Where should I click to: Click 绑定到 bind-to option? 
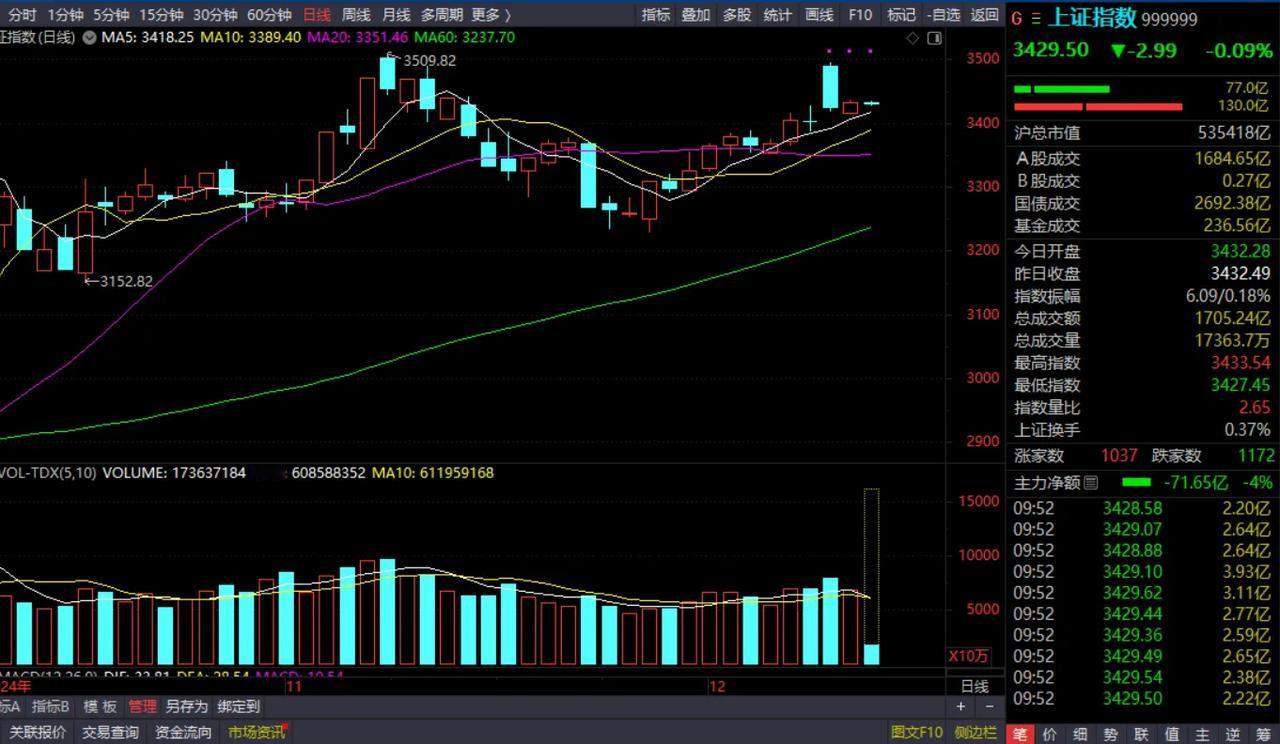238,707
